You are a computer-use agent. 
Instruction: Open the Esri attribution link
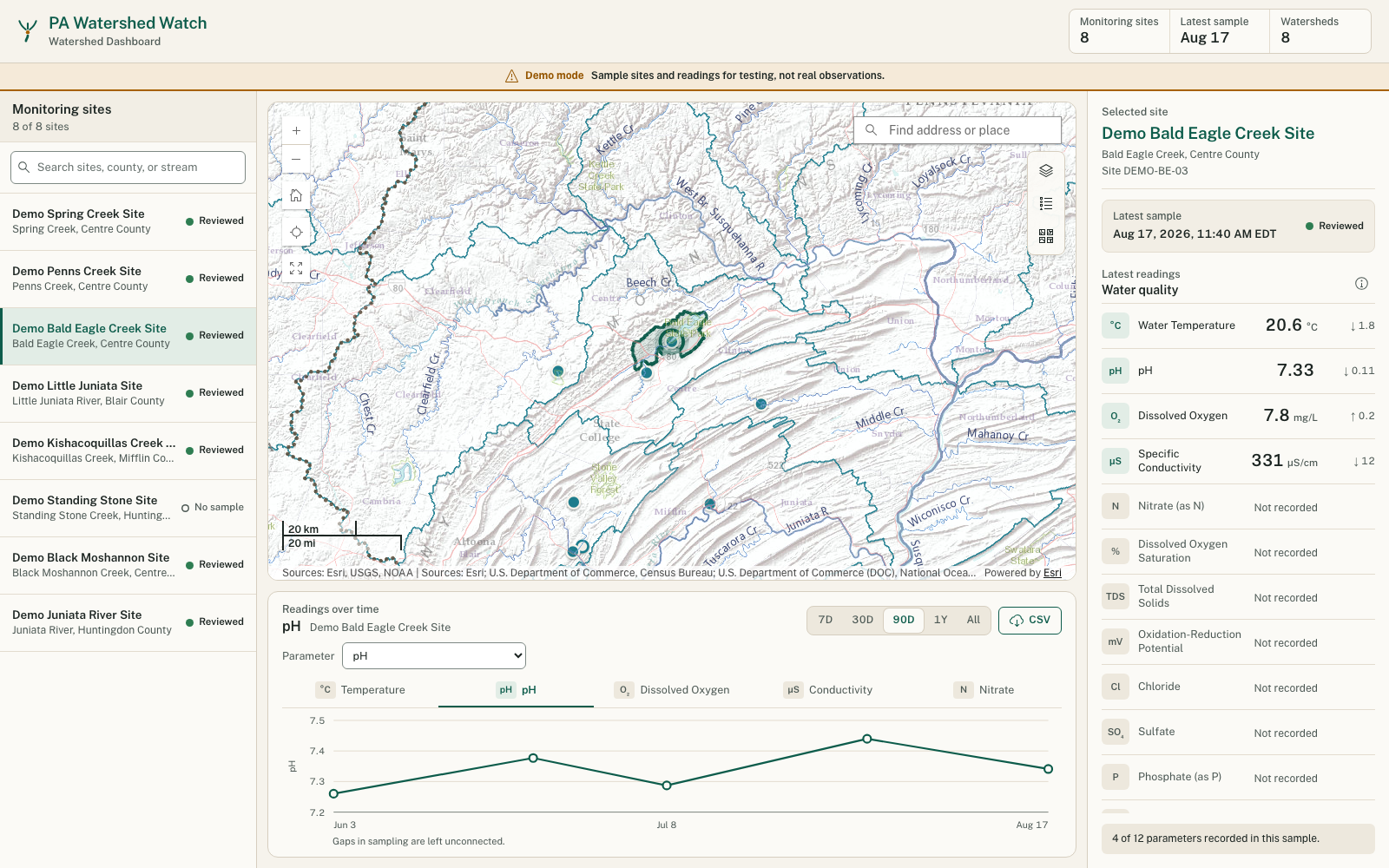coord(1052,573)
